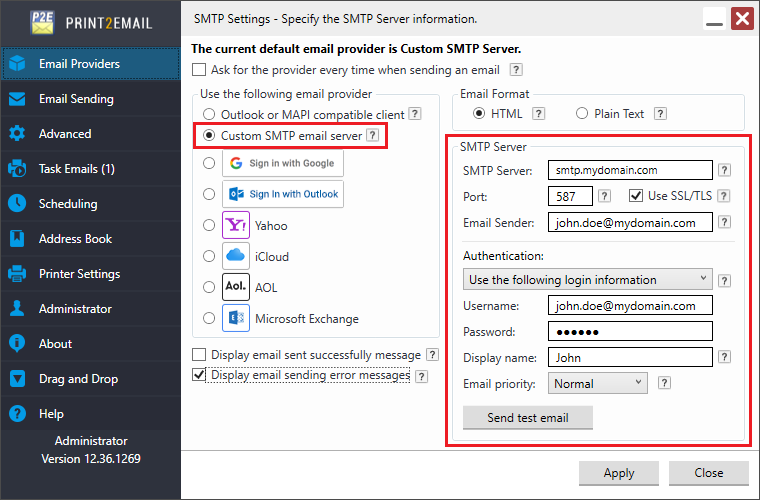This screenshot has width=760, height=500.
Task: Enable ask for provider every time checkbox
Action: pos(199,70)
